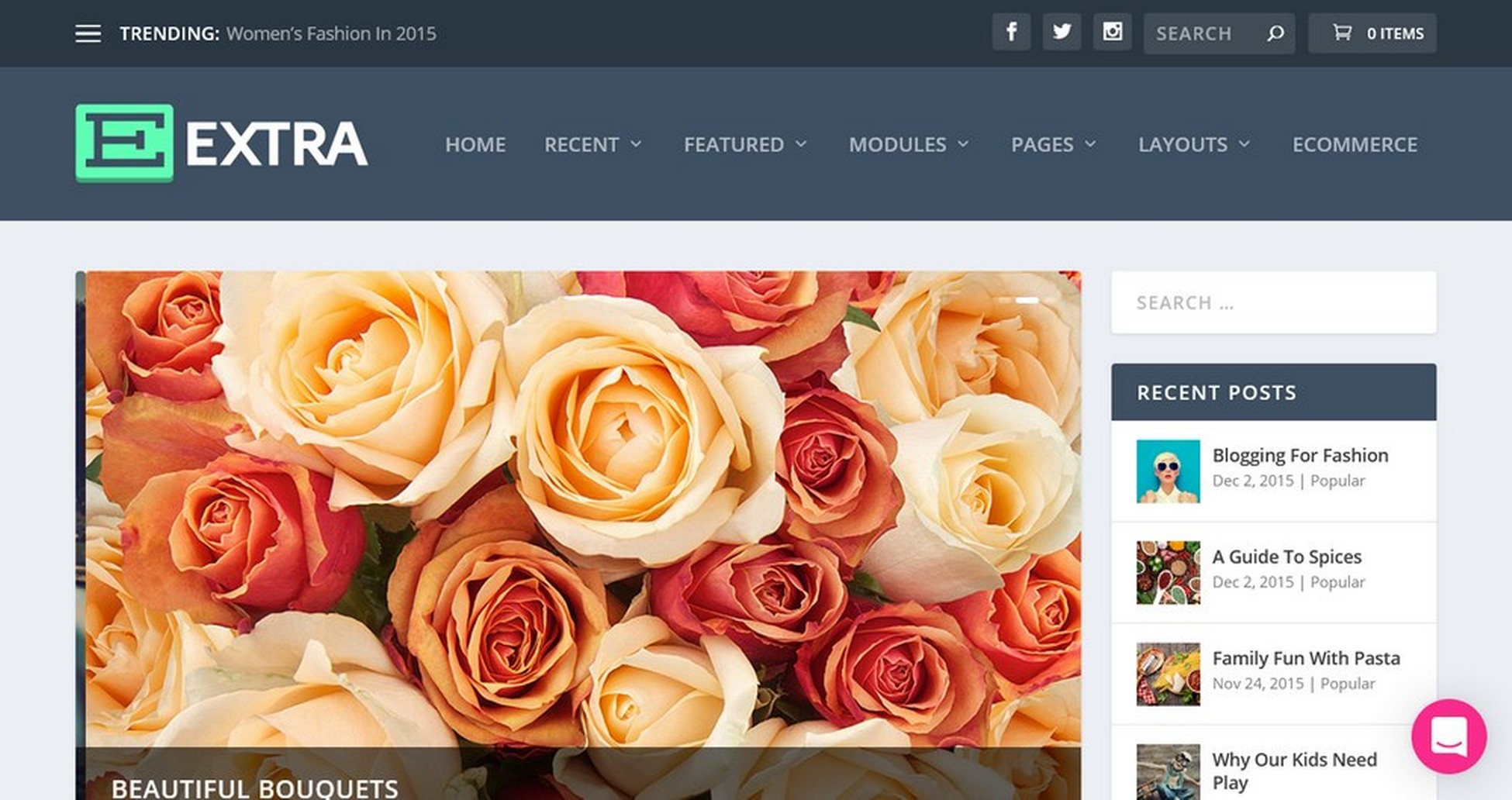Viewport: 1512px width, 800px height.
Task: Click the 0 Items cart button
Action: pyautogui.click(x=1372, y=33)
